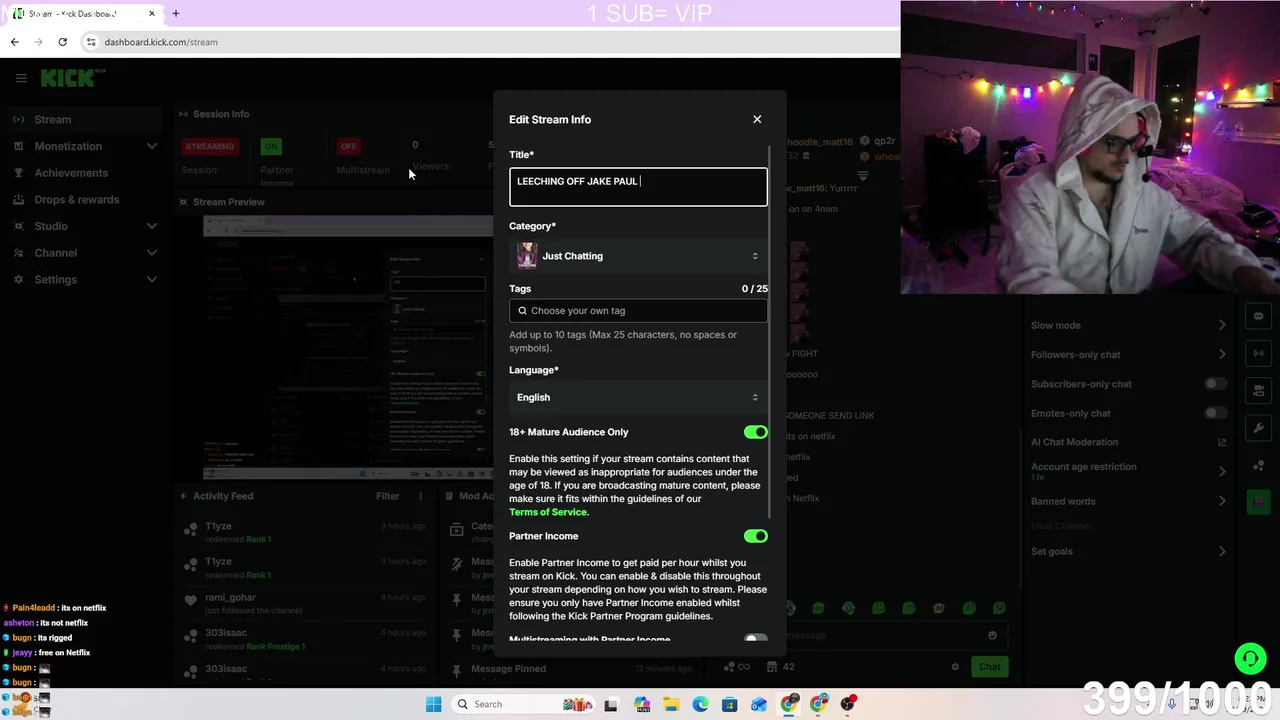Open the hamburger menu beside Kick logo
The image size is (1280, 720).
coord(21,78)
